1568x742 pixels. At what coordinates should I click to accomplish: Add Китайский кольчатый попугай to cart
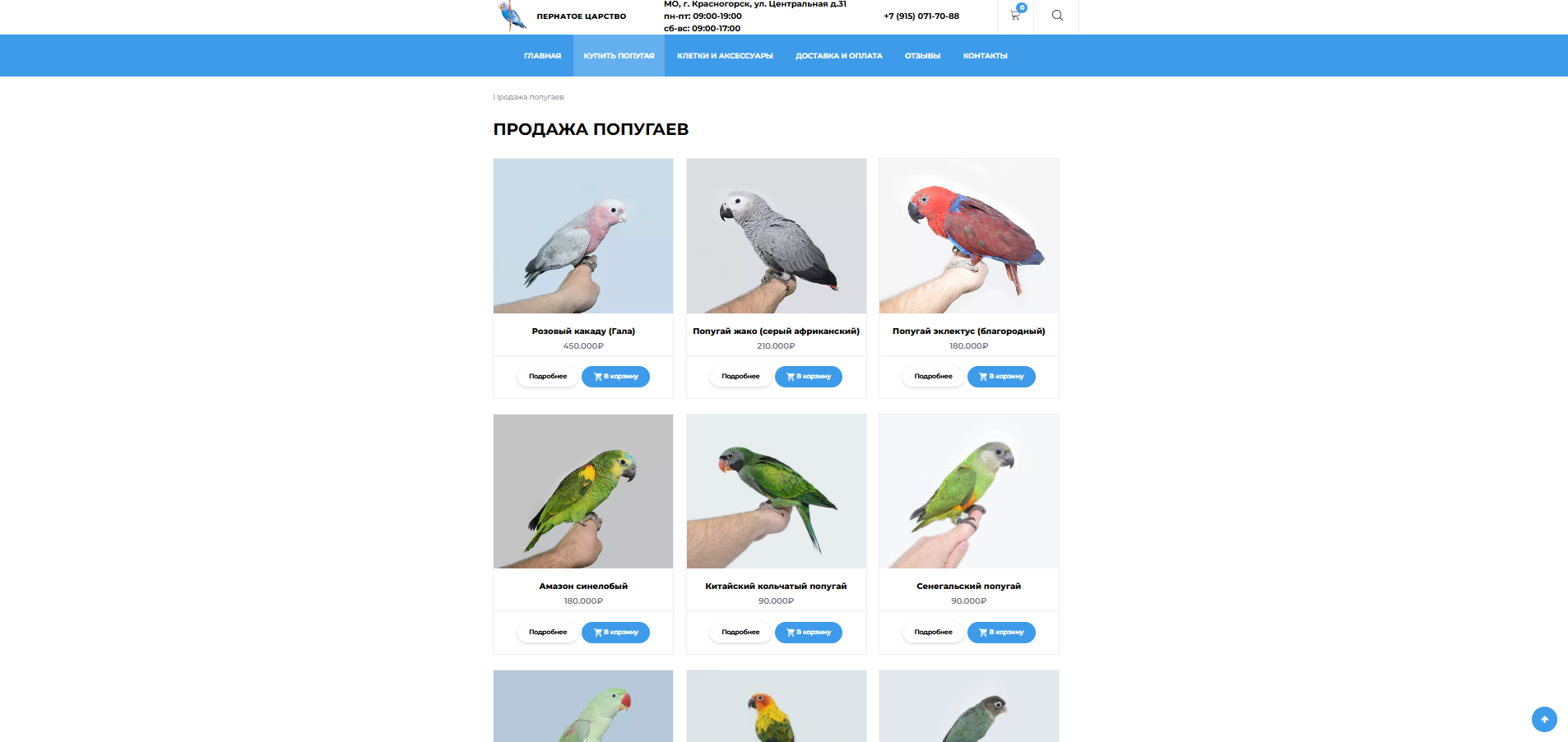pyautogui.click(x=808, y=633)
